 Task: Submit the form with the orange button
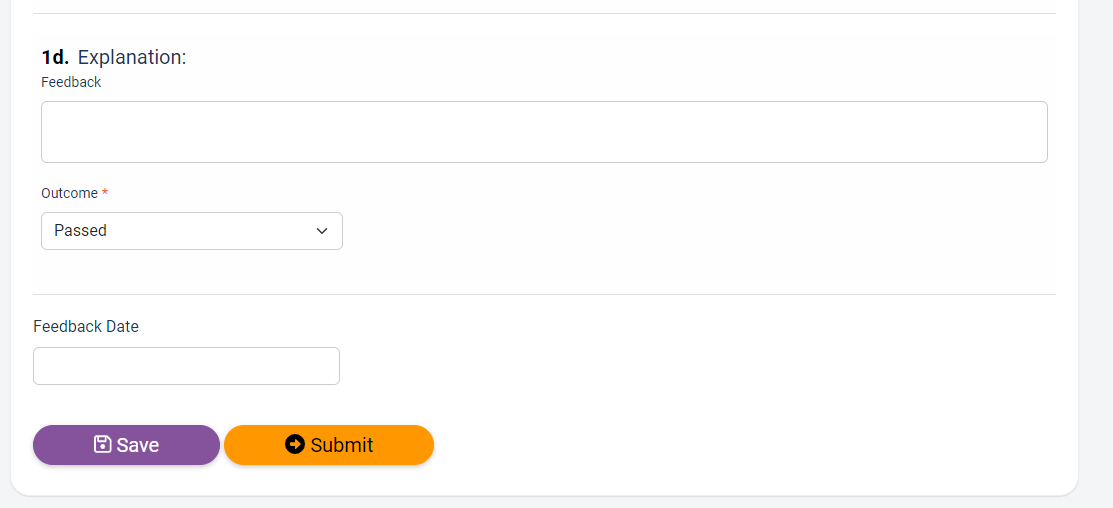point(329,445)
